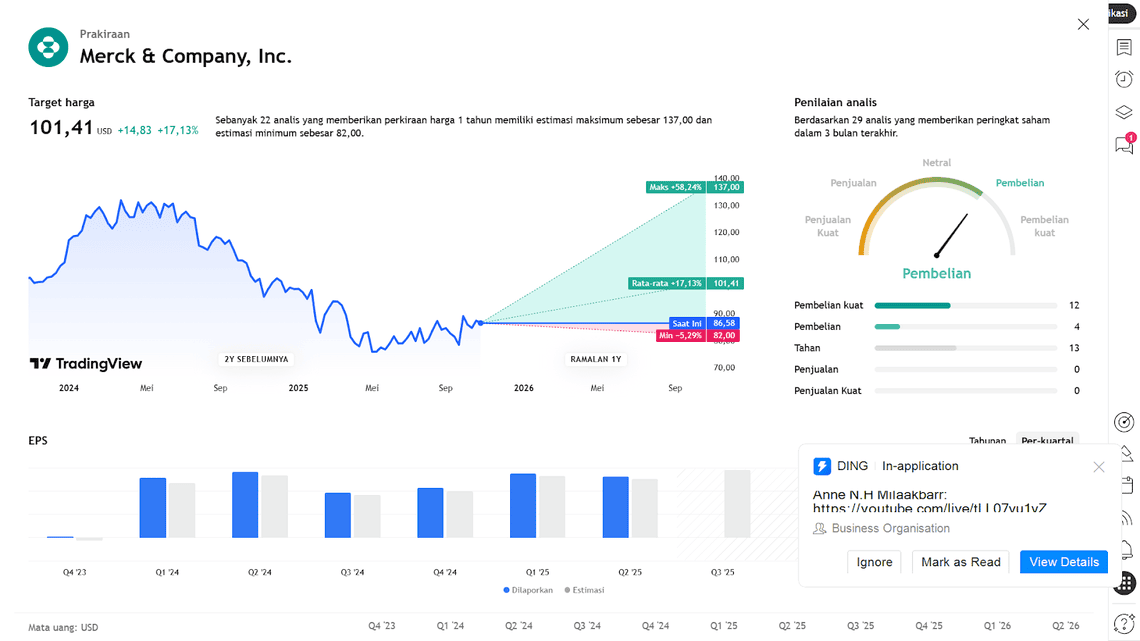1140x641 pixels.
Task: Select the Per-kuartal EPS tab
Action: point(1047,440)
